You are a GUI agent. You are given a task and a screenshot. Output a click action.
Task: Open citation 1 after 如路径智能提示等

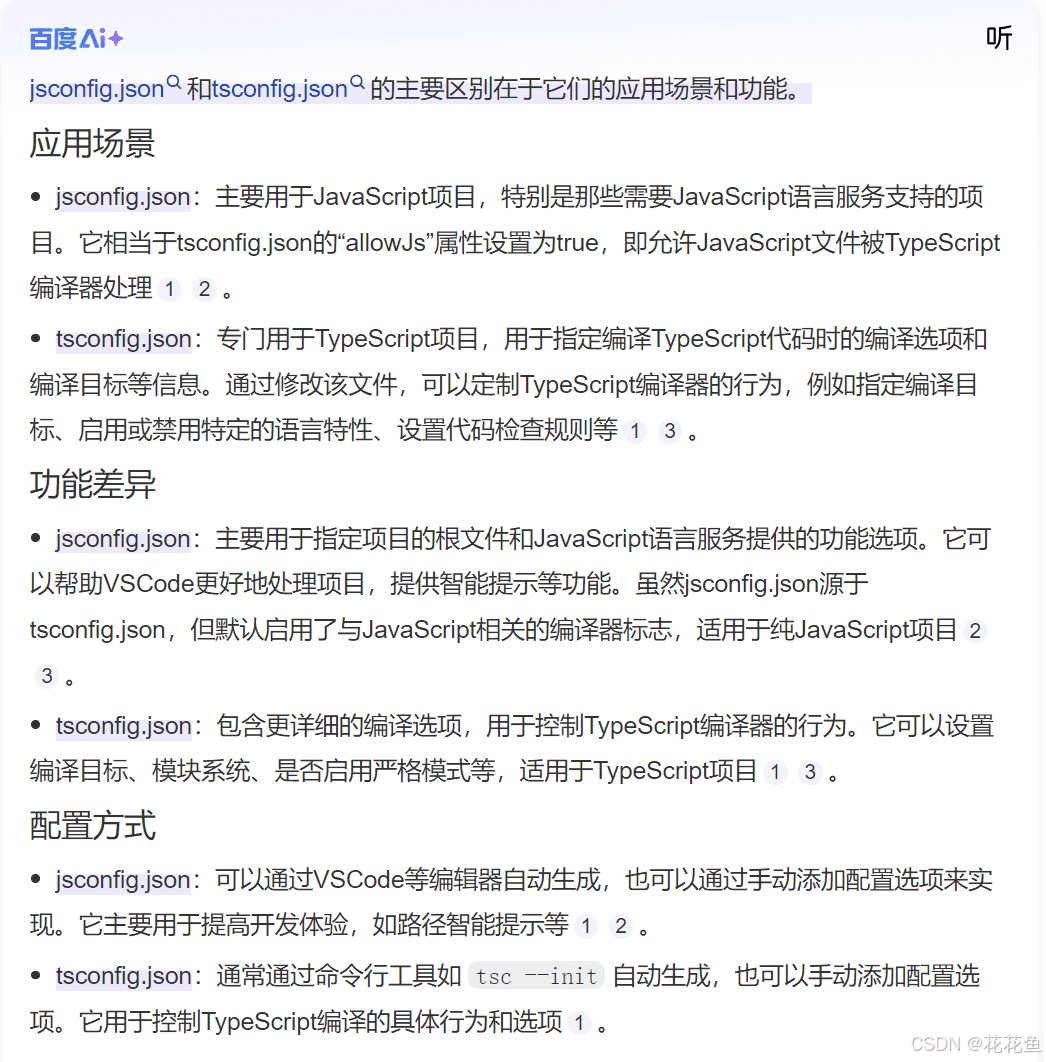pyautogui.click(x=586, y=926)
